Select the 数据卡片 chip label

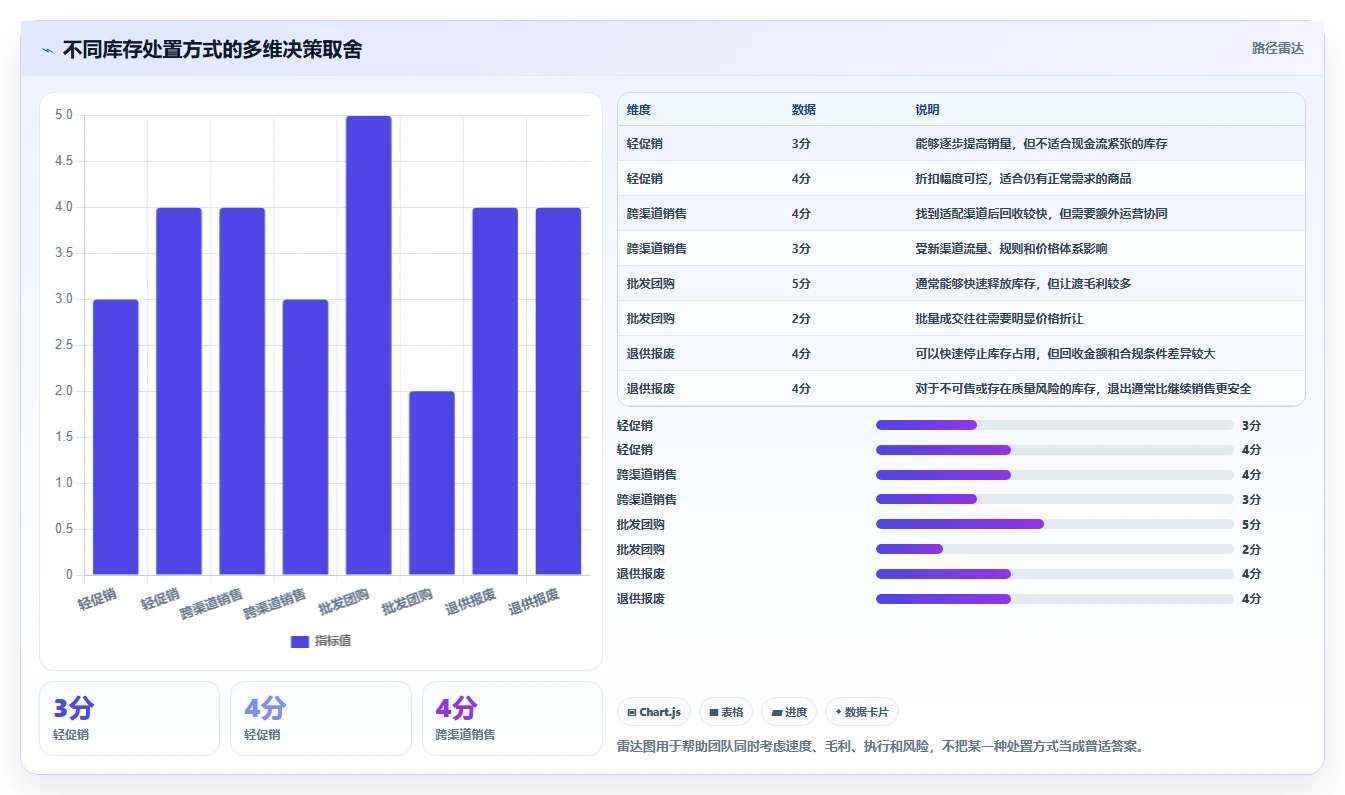tap(866, 712)
